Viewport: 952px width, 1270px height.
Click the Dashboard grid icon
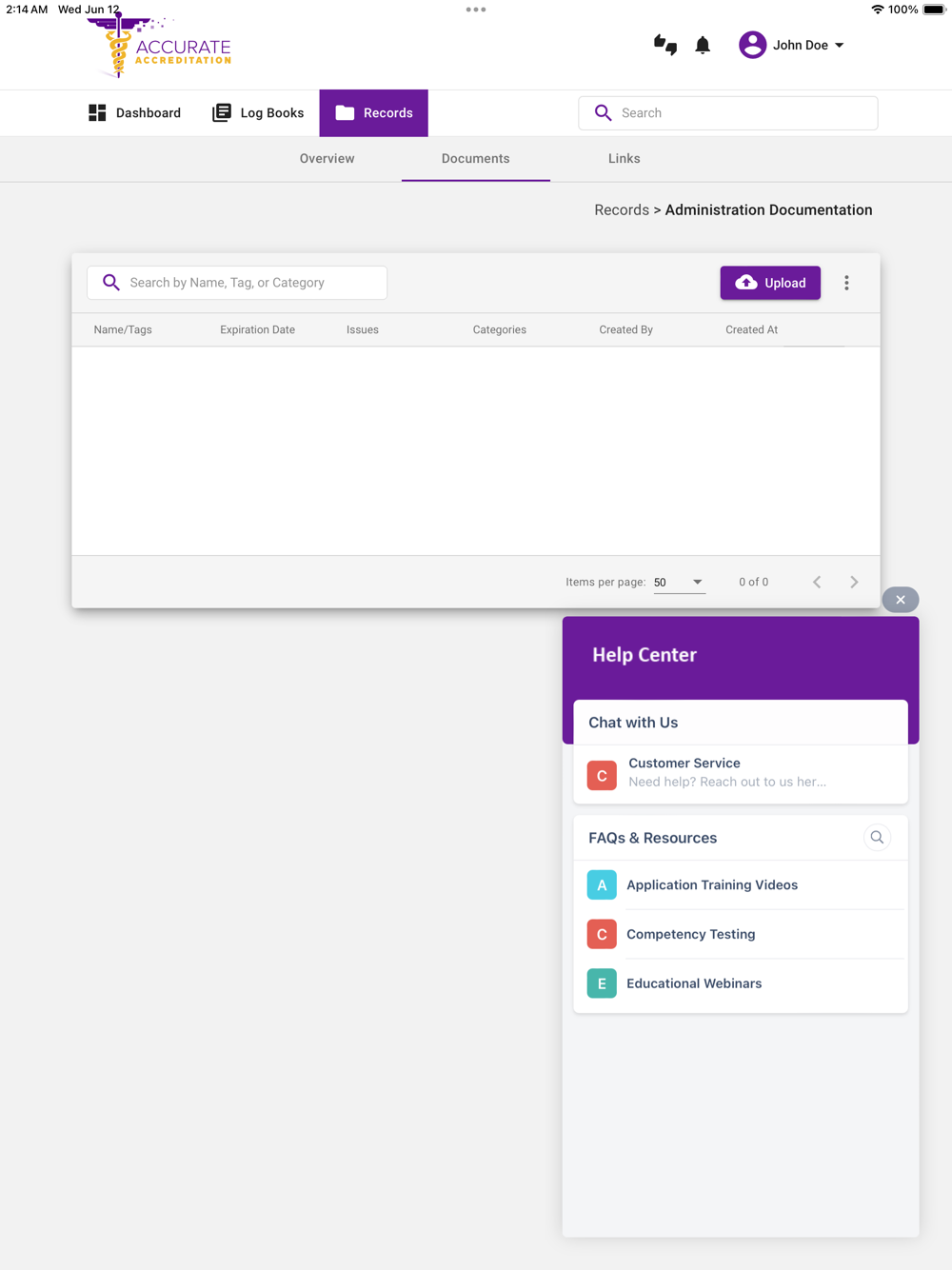(97, 113)
